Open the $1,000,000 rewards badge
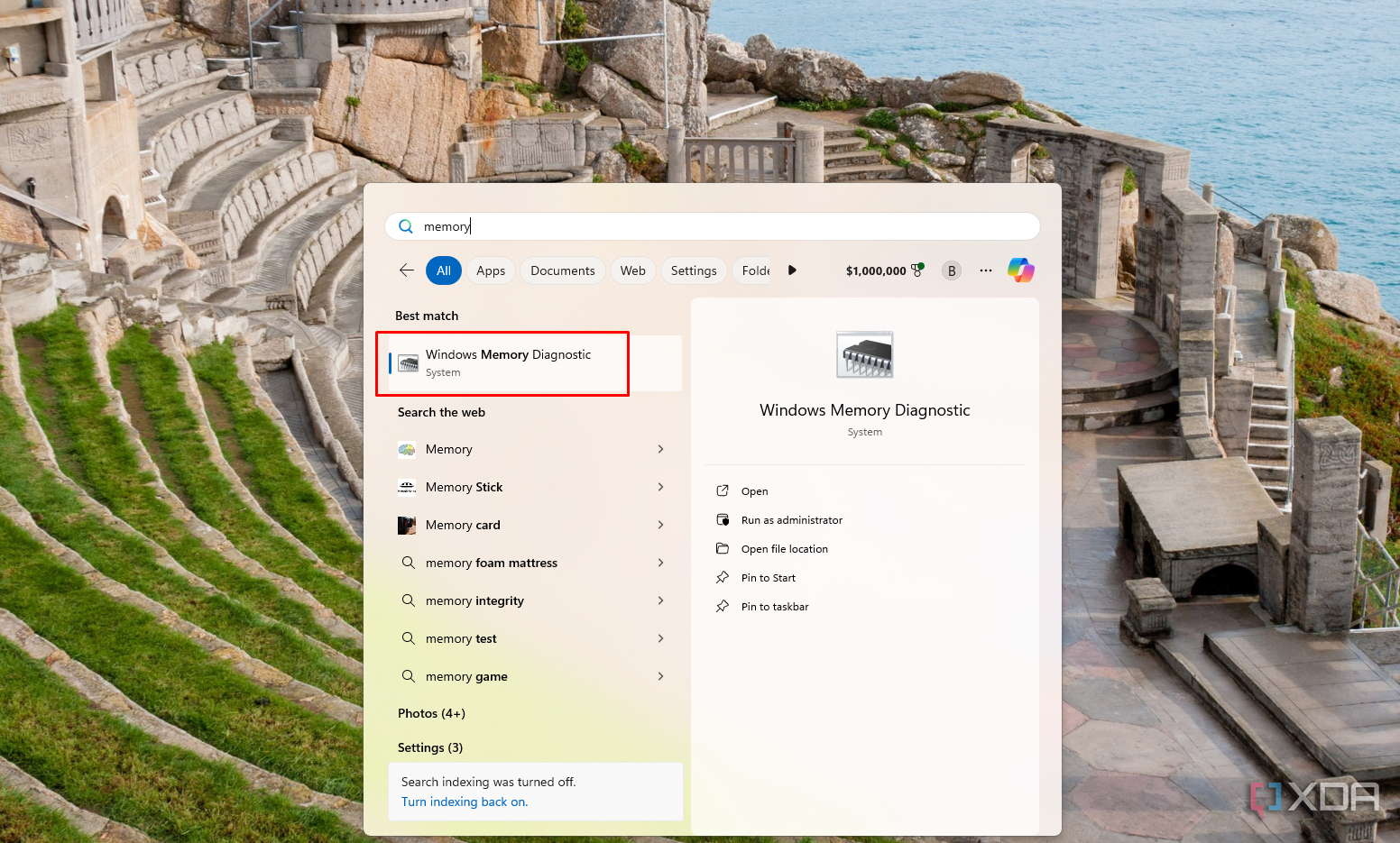Viewport: 1400px width, 843px height. click(x=885, y=270)
